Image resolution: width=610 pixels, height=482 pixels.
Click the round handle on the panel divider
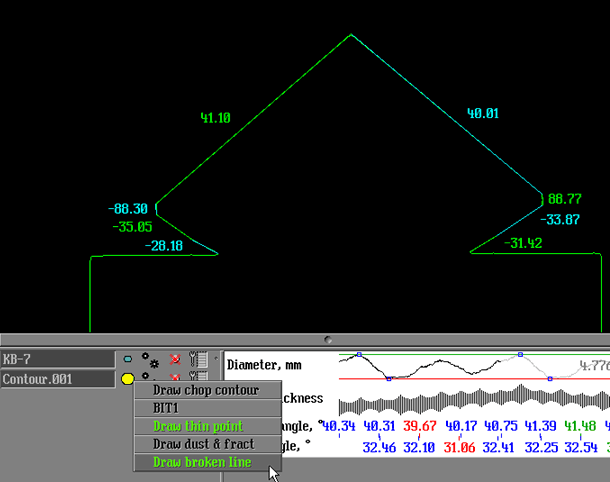(x=329, y=340)
